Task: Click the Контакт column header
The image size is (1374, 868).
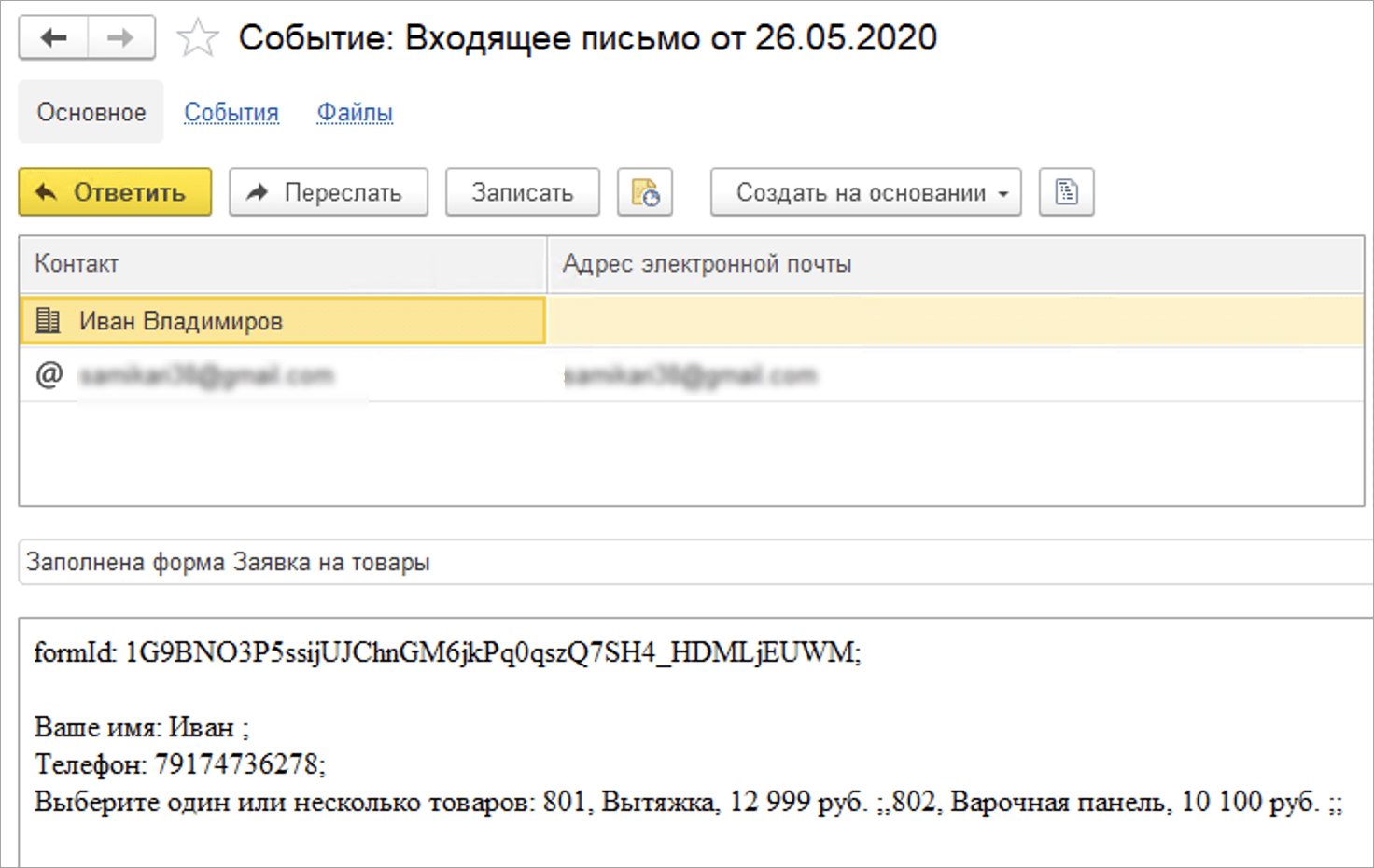Action: click(x=282, y=264)
